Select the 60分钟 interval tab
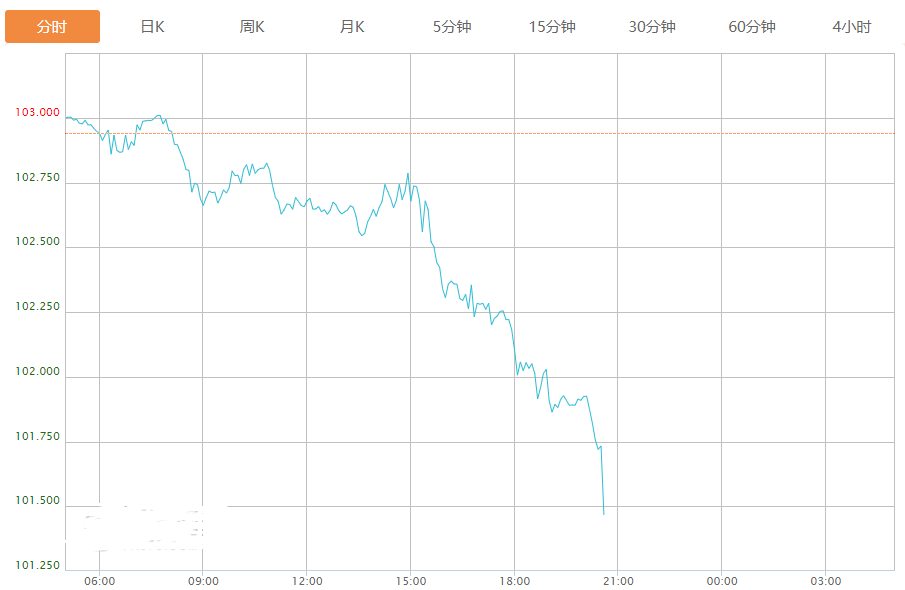905x590 pixels. tap(752, 27)
